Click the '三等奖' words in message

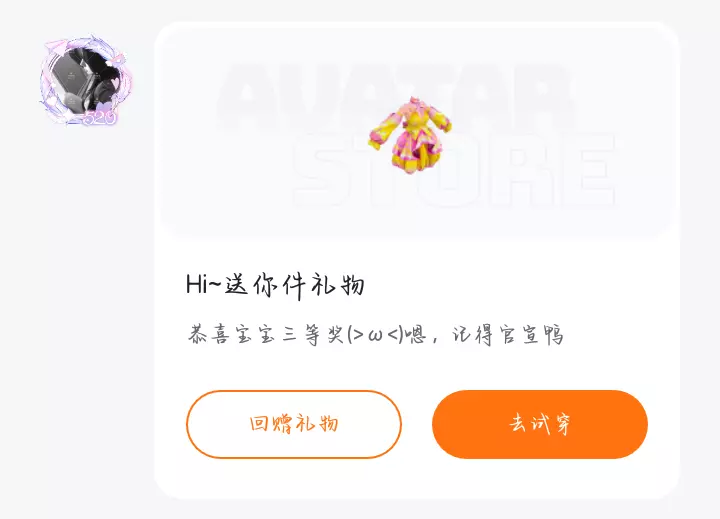pos(314,334)
